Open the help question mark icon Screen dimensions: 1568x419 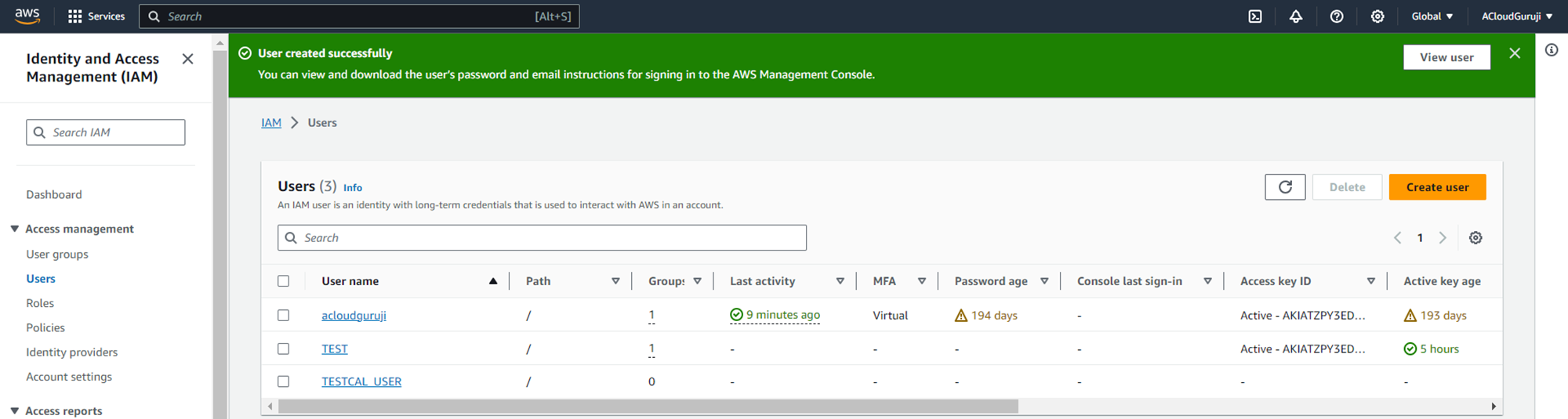tap(1337, 16)
